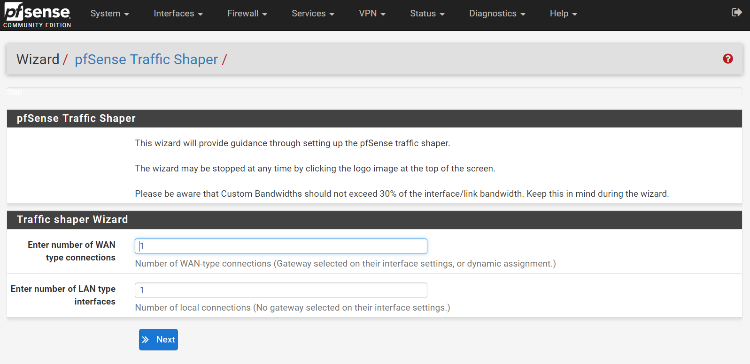
Task: Click the dark 'Traffic shaper Wizard' panel heading
Action: tap(374, 220)
